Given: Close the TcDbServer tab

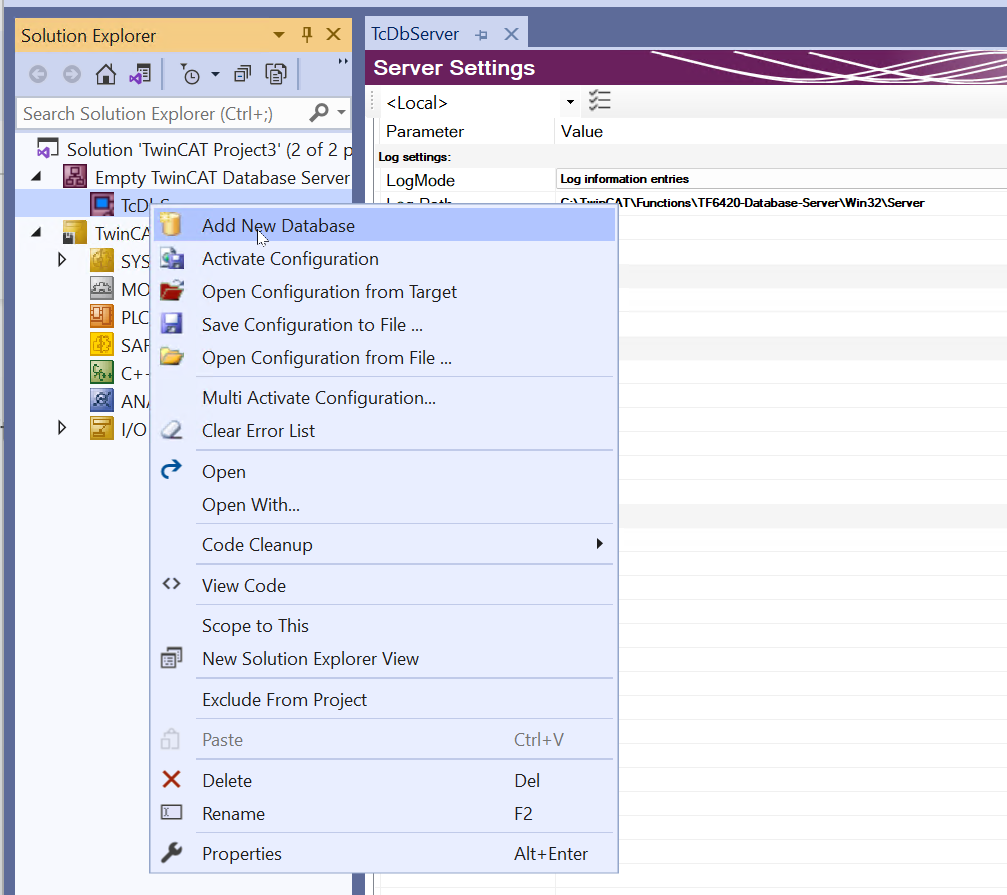Looking at the screenshot, I should click(511, 34).
